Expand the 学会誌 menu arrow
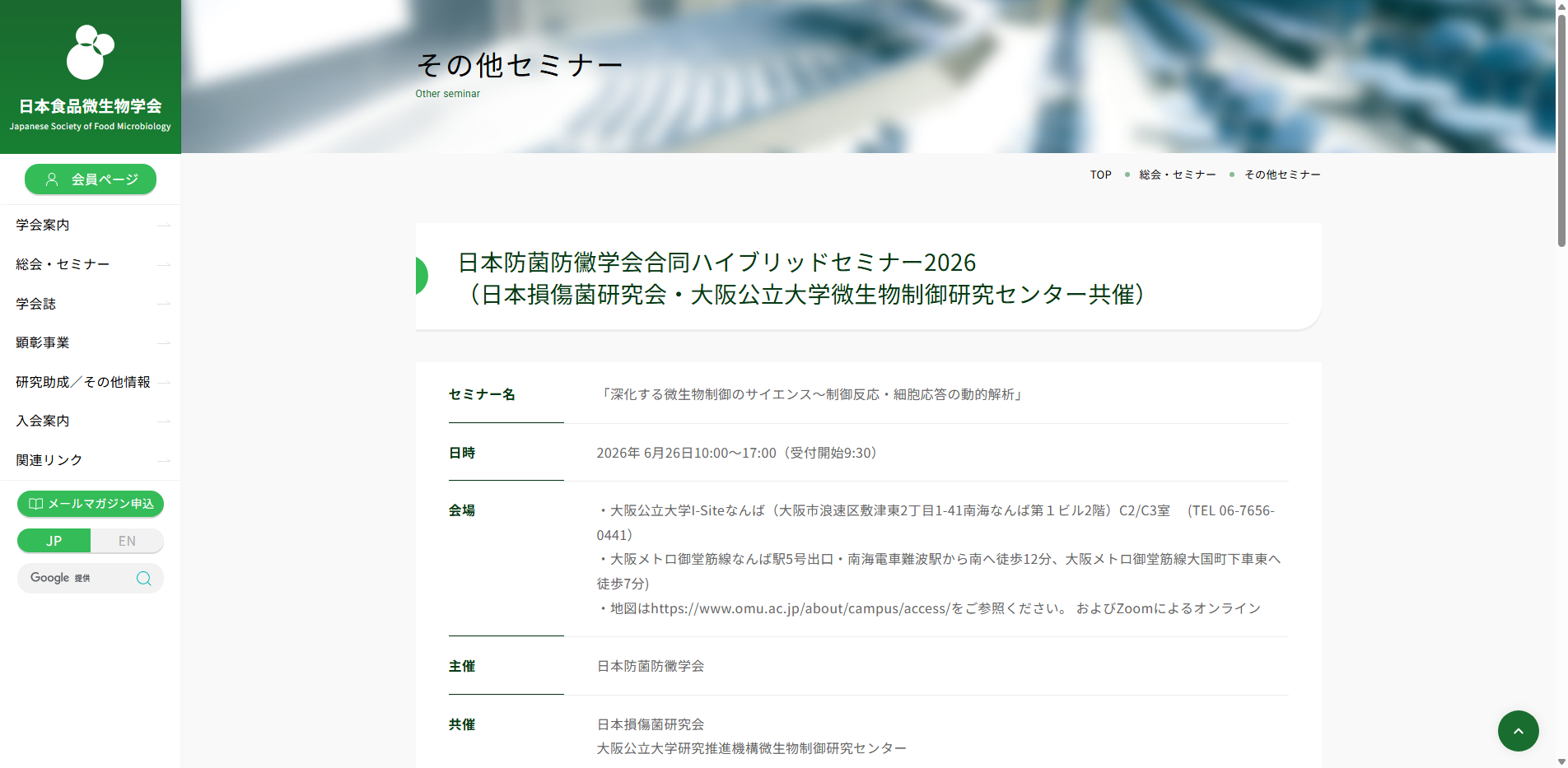The image size is (1568, 768). tap(163, 304)
